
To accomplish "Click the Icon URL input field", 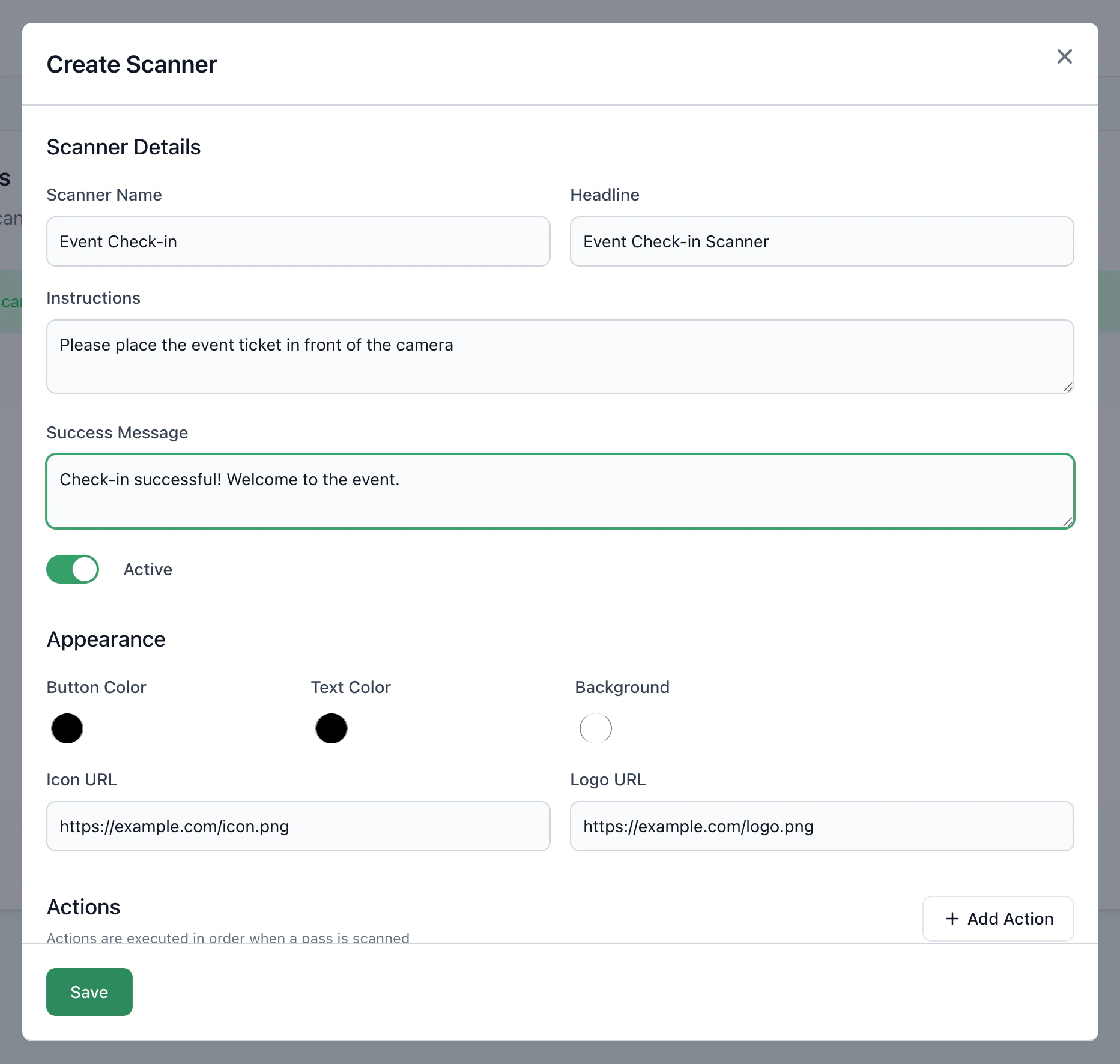I will pyautogui.click(x=298, y=826).
